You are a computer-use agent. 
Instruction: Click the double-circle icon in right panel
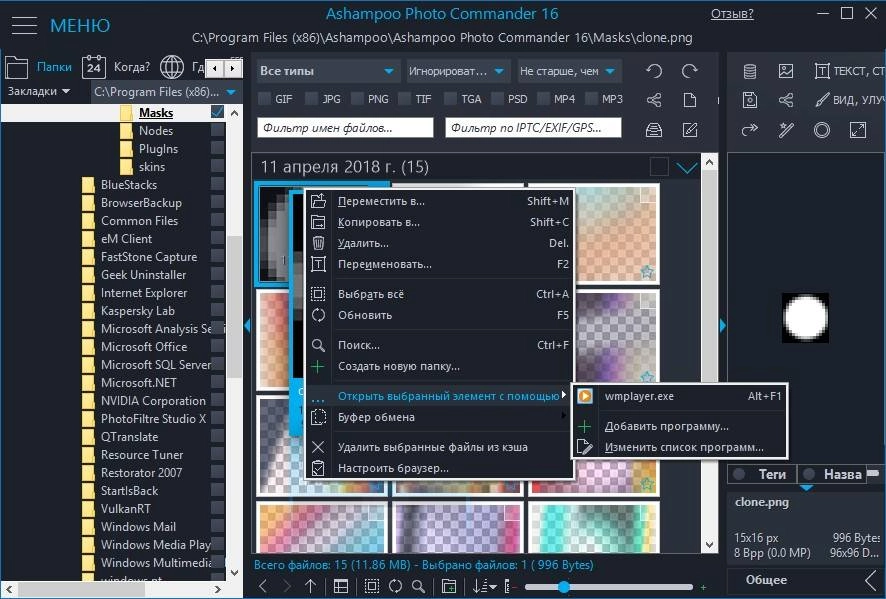pyautogui.click(x=822, y=131)
